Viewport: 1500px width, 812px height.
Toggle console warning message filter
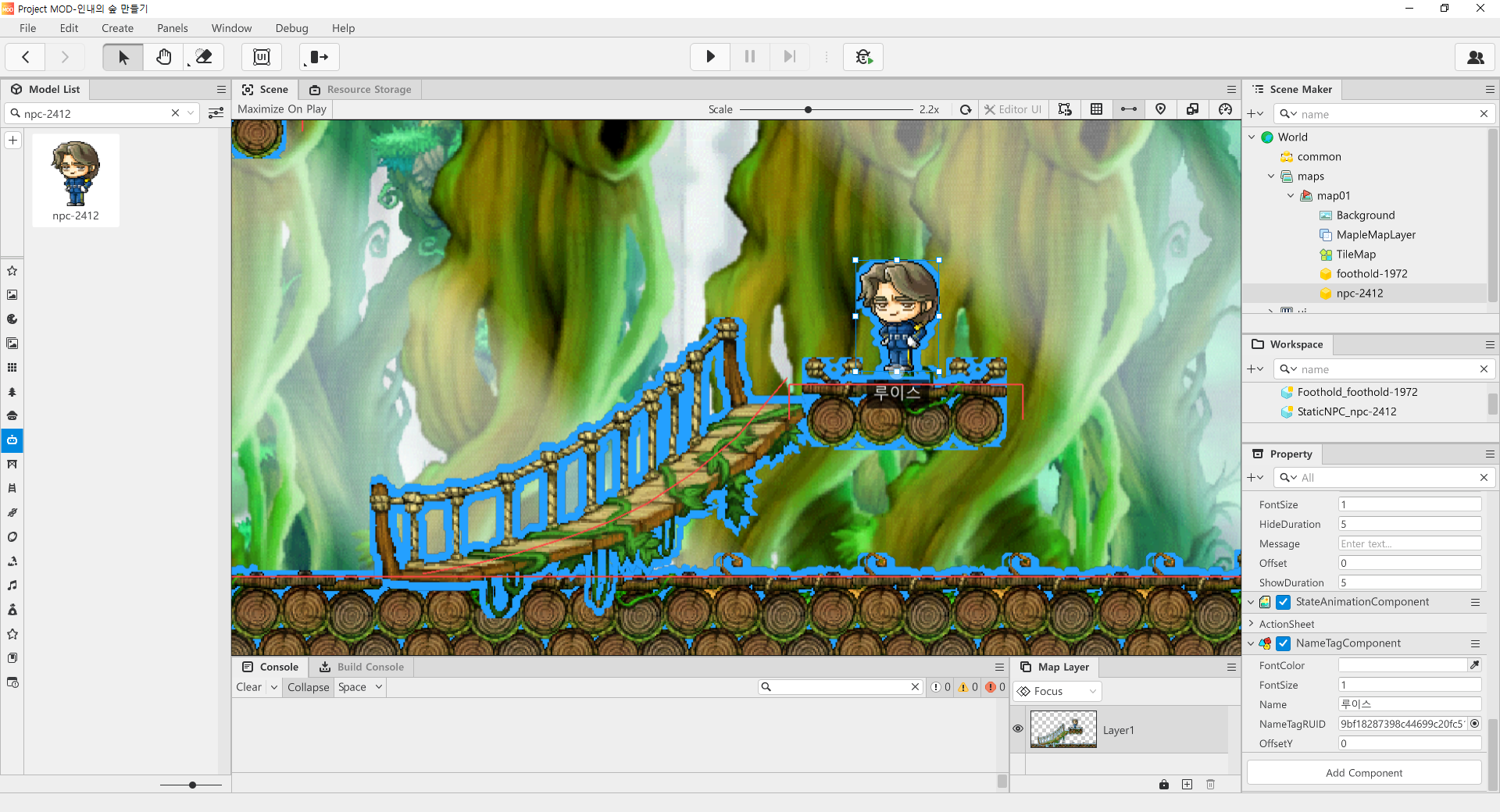coord(968,687)
